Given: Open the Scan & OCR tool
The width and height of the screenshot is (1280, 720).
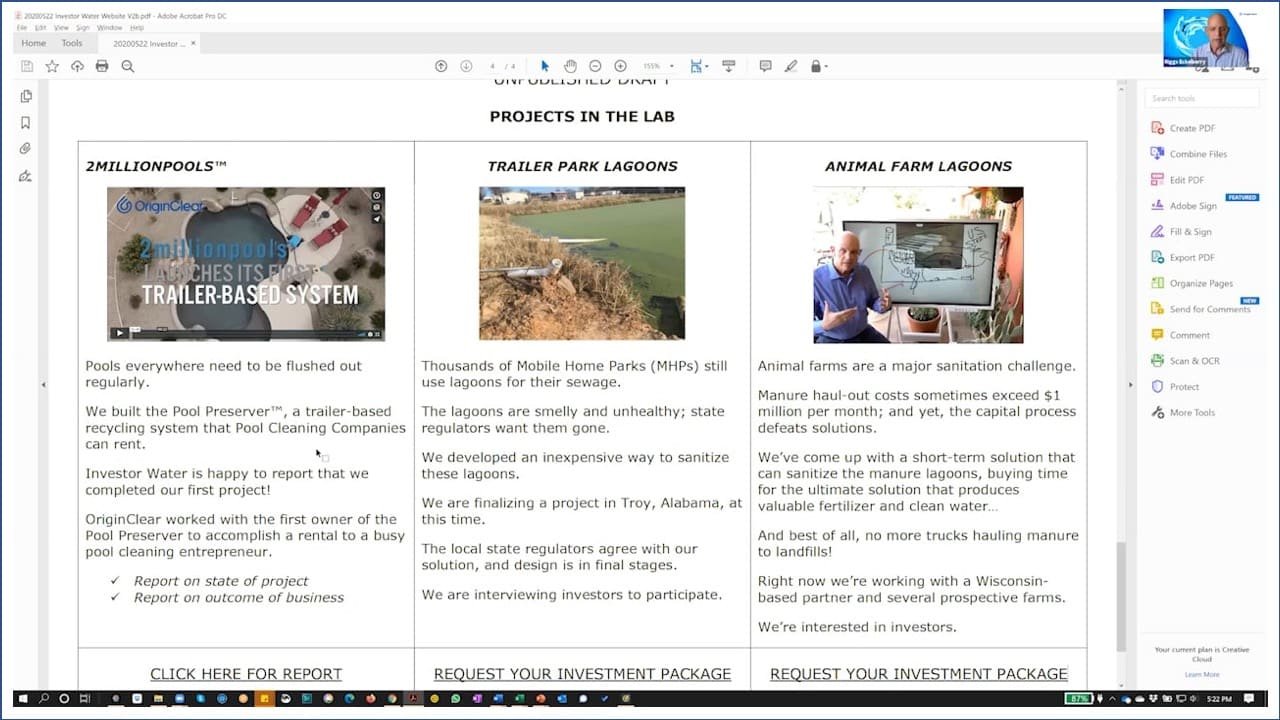Looking at the screenshot, I should coord(1186,361).
